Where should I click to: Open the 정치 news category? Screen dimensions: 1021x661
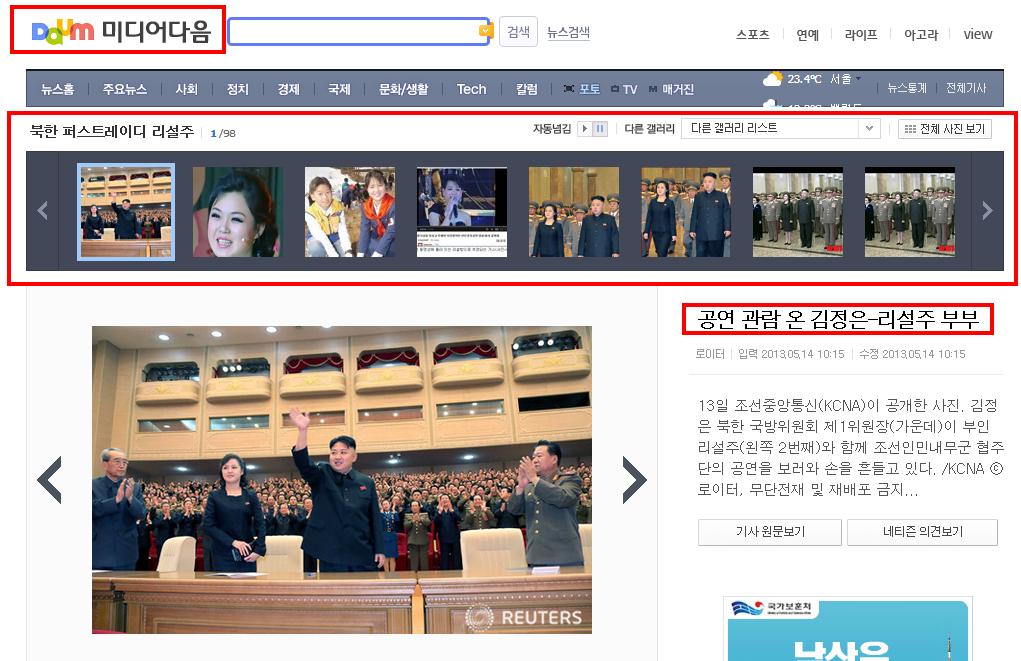[x=237, y=89]
